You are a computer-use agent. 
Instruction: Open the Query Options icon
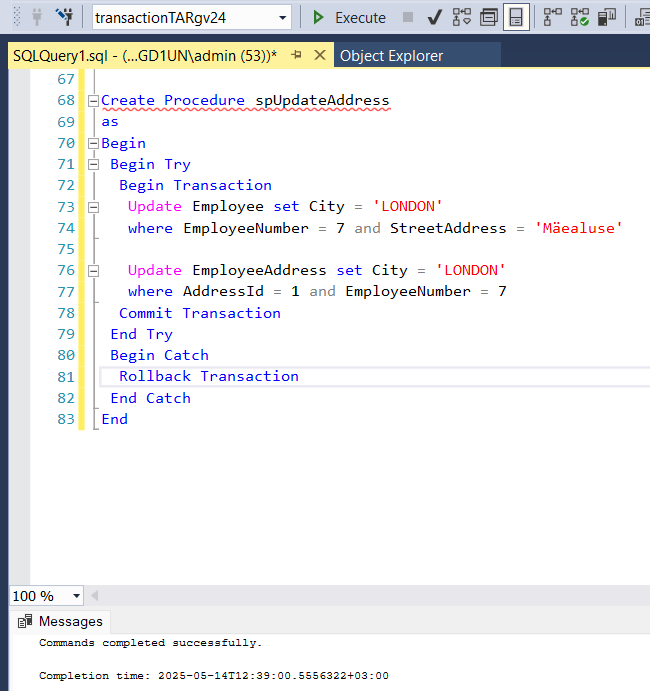pos(489,18)
